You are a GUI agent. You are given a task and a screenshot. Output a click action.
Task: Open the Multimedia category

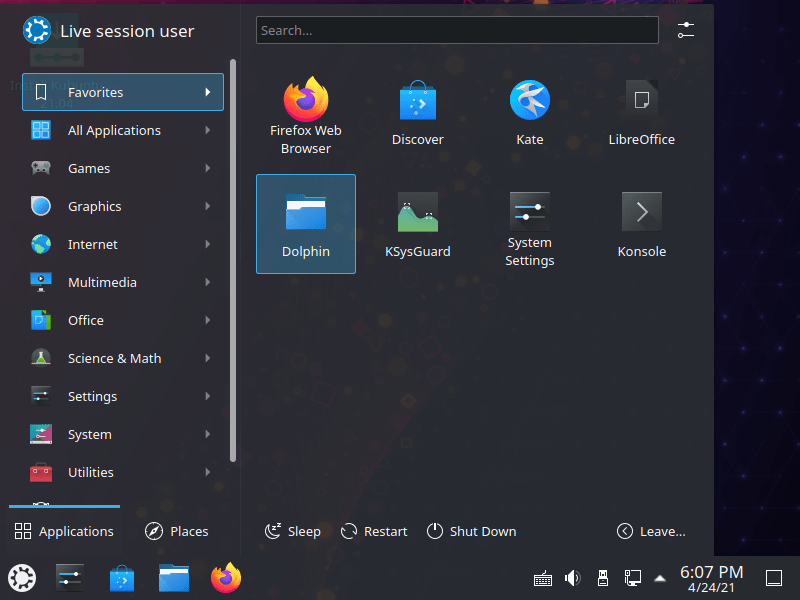(x=123, y=282)
